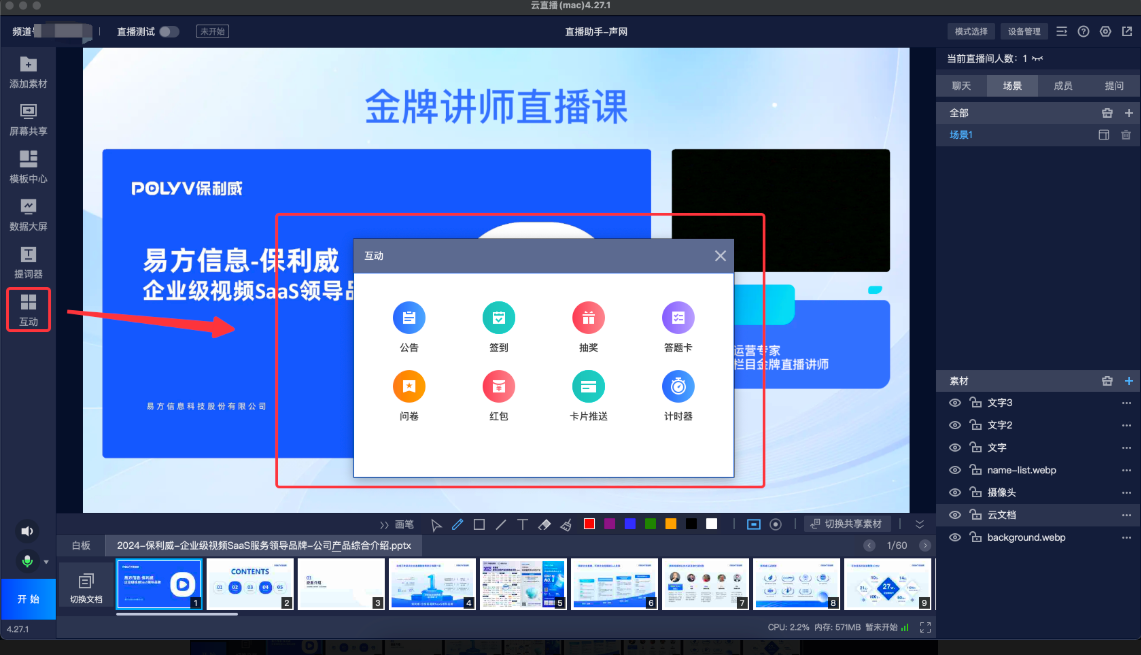Add new 素材 with blue plus
This screenshot has height=655, width=1141.
coord(1129,381)
